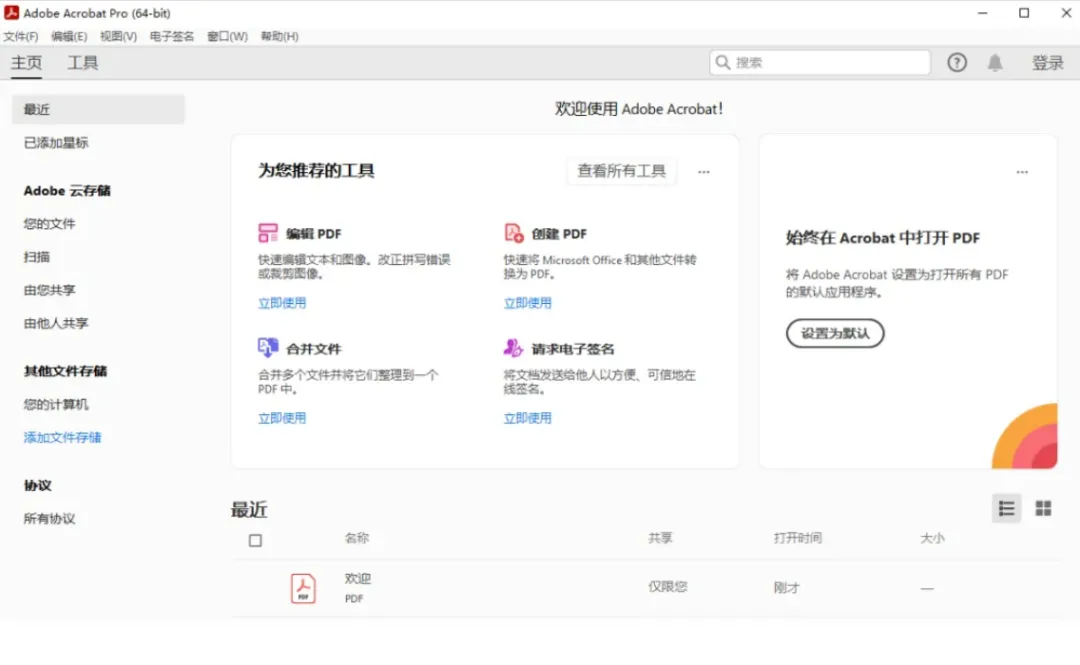
Task: Click the 刚才 opened-time cell
Action: tap(787, 588)
